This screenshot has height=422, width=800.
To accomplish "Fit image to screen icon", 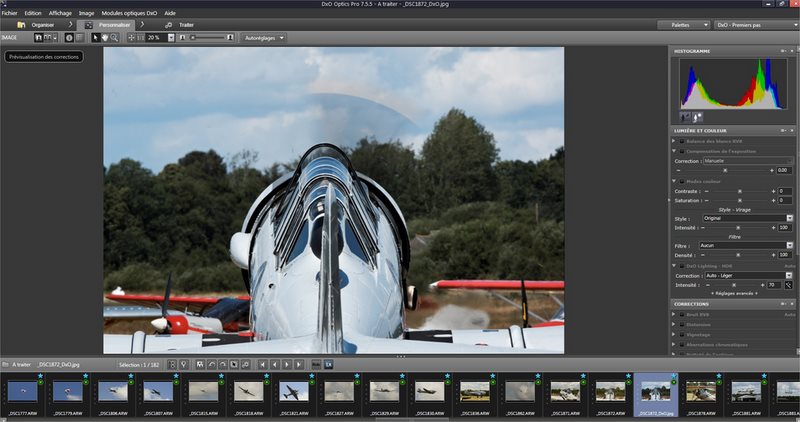I will pos(131,38).
